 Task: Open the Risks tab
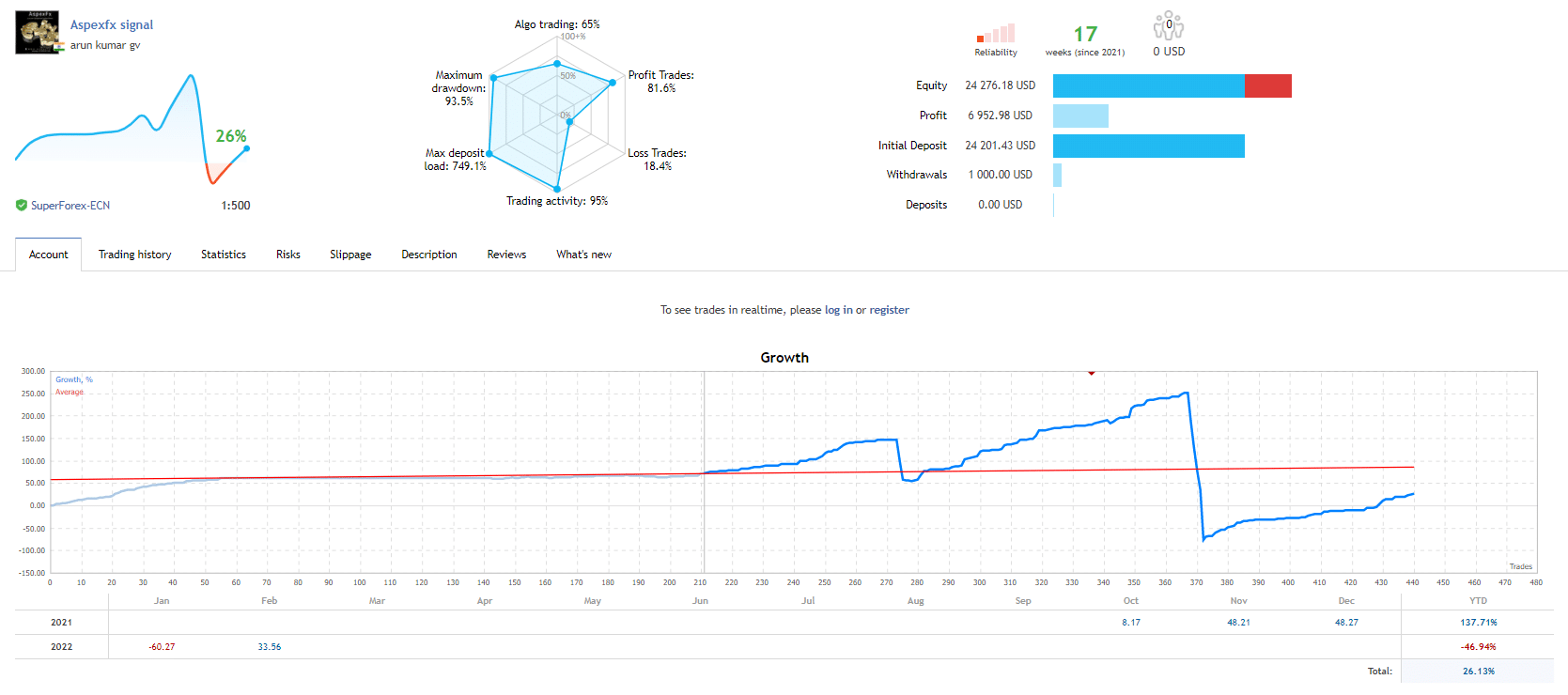coord(288,255)
